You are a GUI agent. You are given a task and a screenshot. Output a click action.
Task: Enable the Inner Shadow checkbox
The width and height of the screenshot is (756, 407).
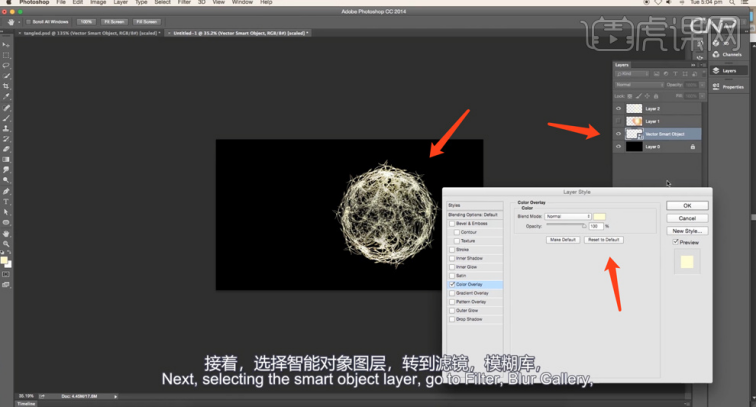[452, 258]
